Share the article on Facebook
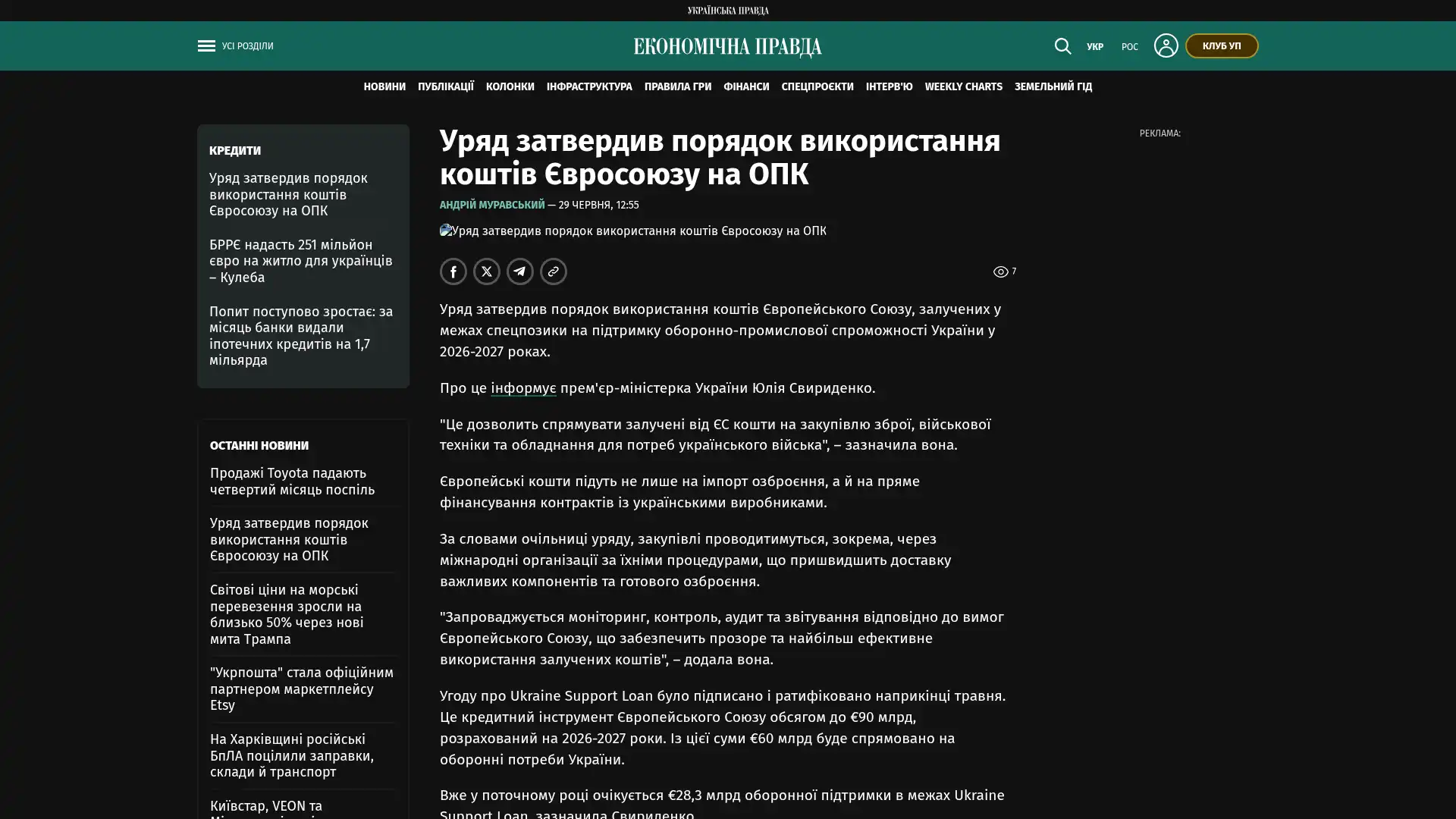The image size is (1456, 819). (x=453, y=271)
